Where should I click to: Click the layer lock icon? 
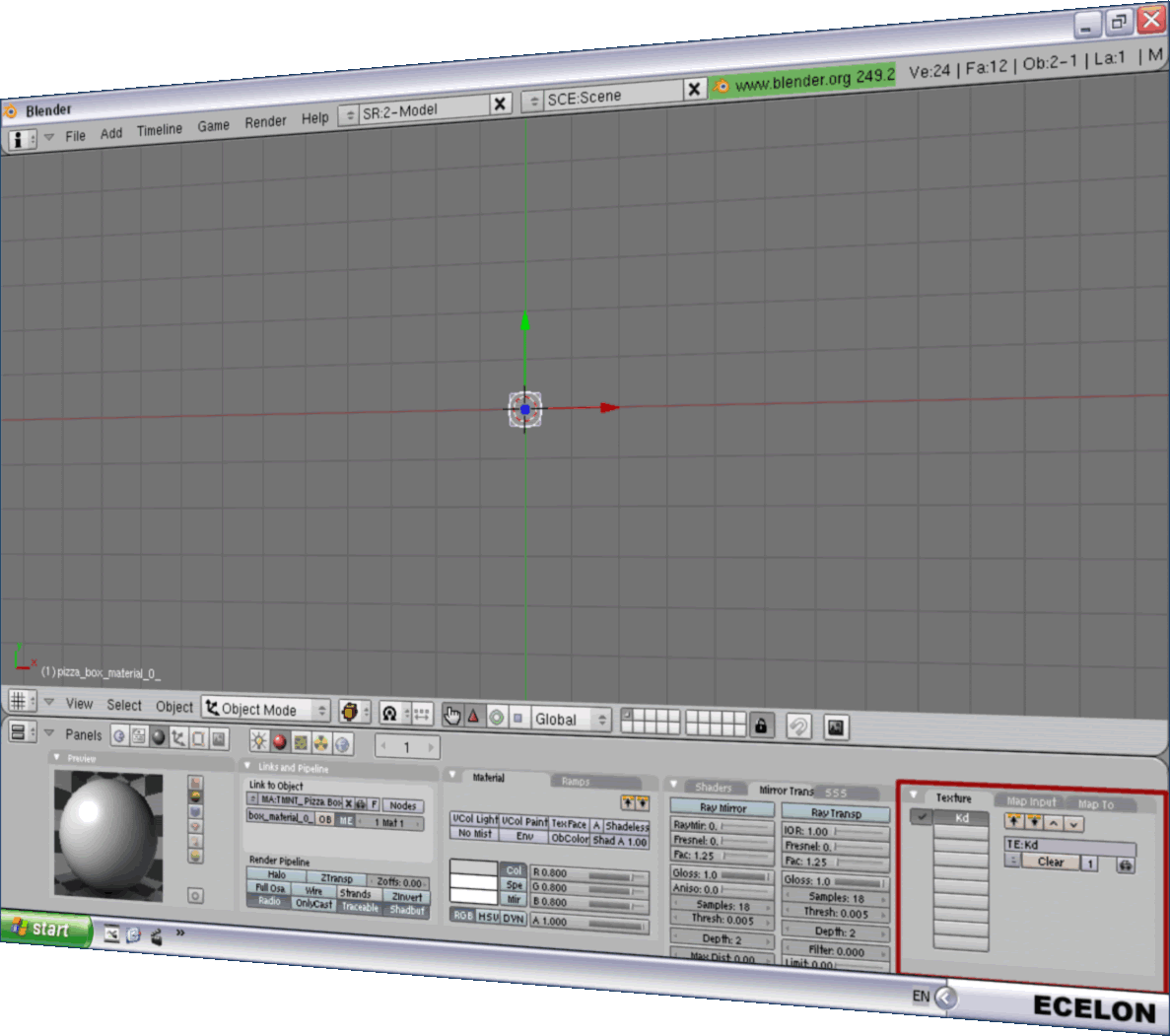click(x=760, y=725)
